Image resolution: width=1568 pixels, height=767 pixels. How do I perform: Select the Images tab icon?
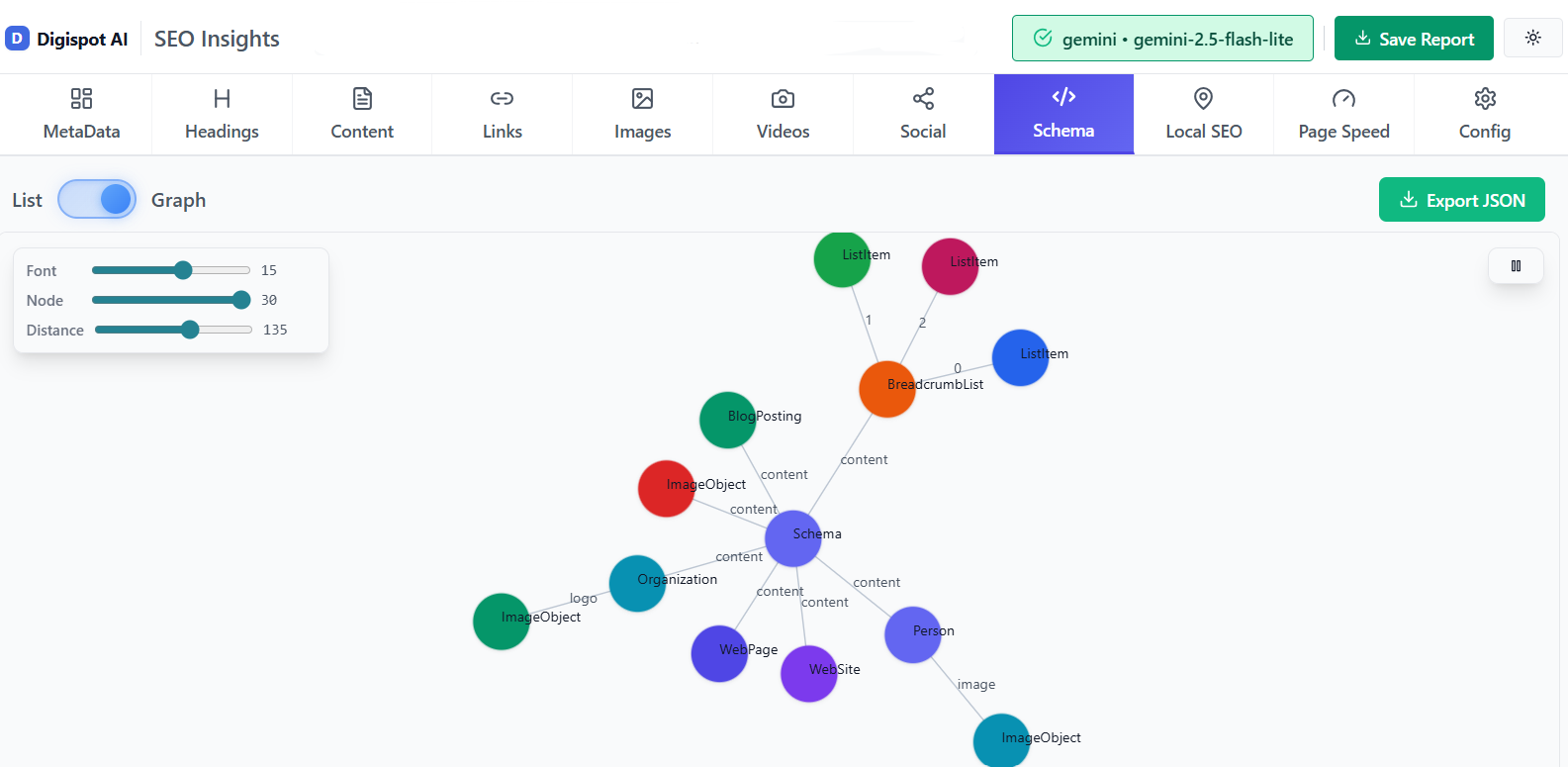(642, 98)
